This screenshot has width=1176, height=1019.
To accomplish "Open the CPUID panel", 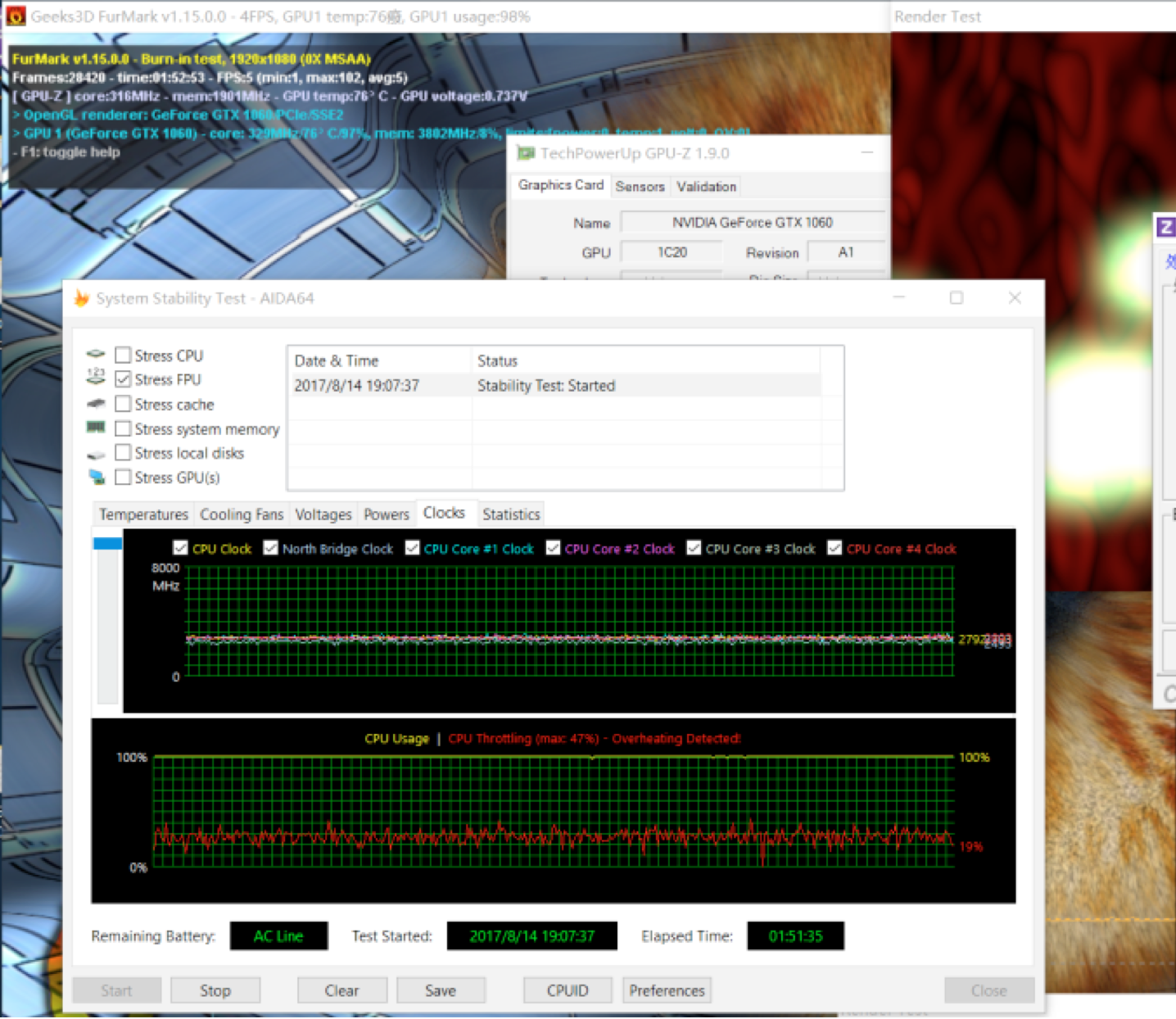I will (568, 990).
